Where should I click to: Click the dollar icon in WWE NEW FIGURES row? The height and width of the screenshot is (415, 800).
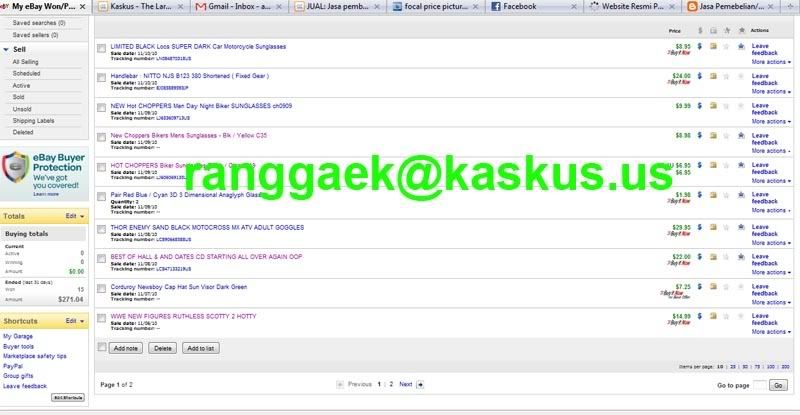(700, 316)
